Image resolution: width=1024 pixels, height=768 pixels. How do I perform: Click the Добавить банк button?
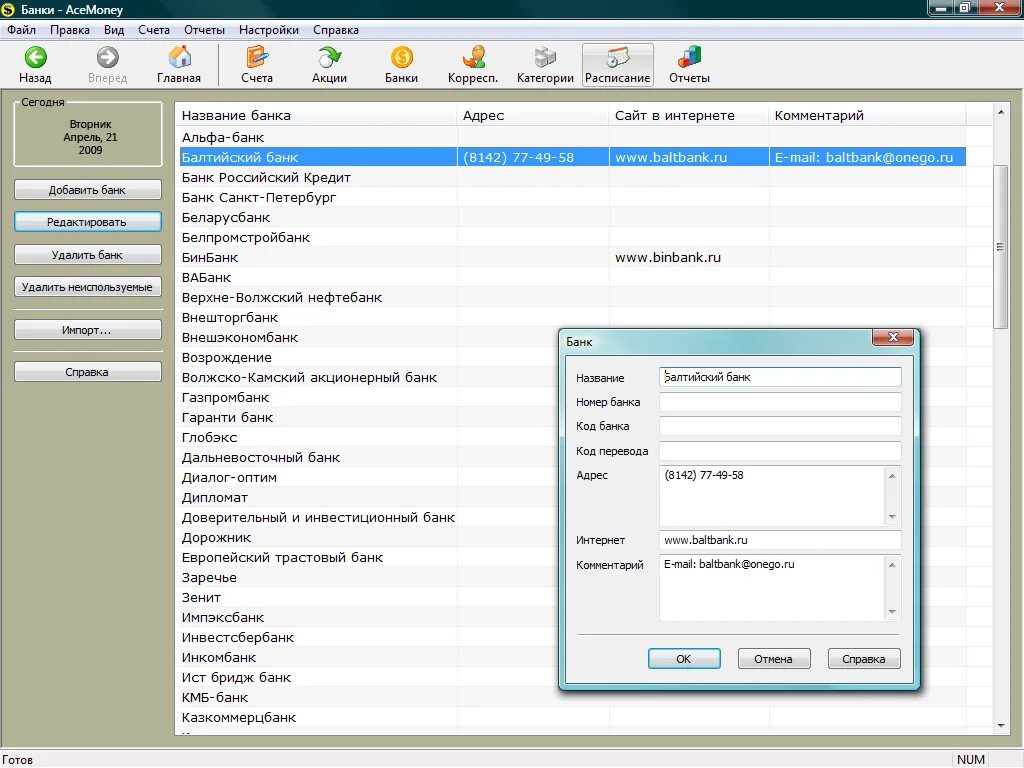click(x=88, y=190)
